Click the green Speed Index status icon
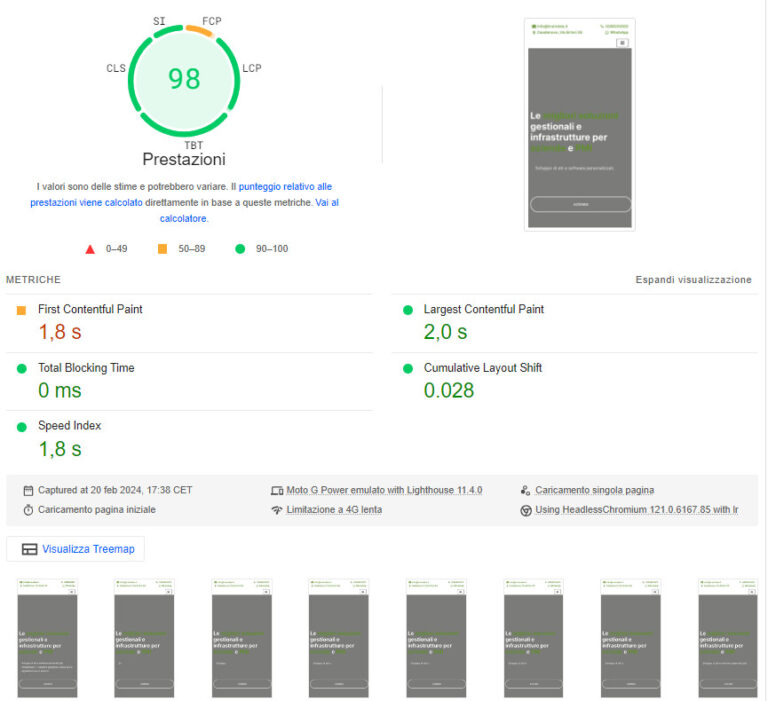Screen dimensions: 768x701 22,427
